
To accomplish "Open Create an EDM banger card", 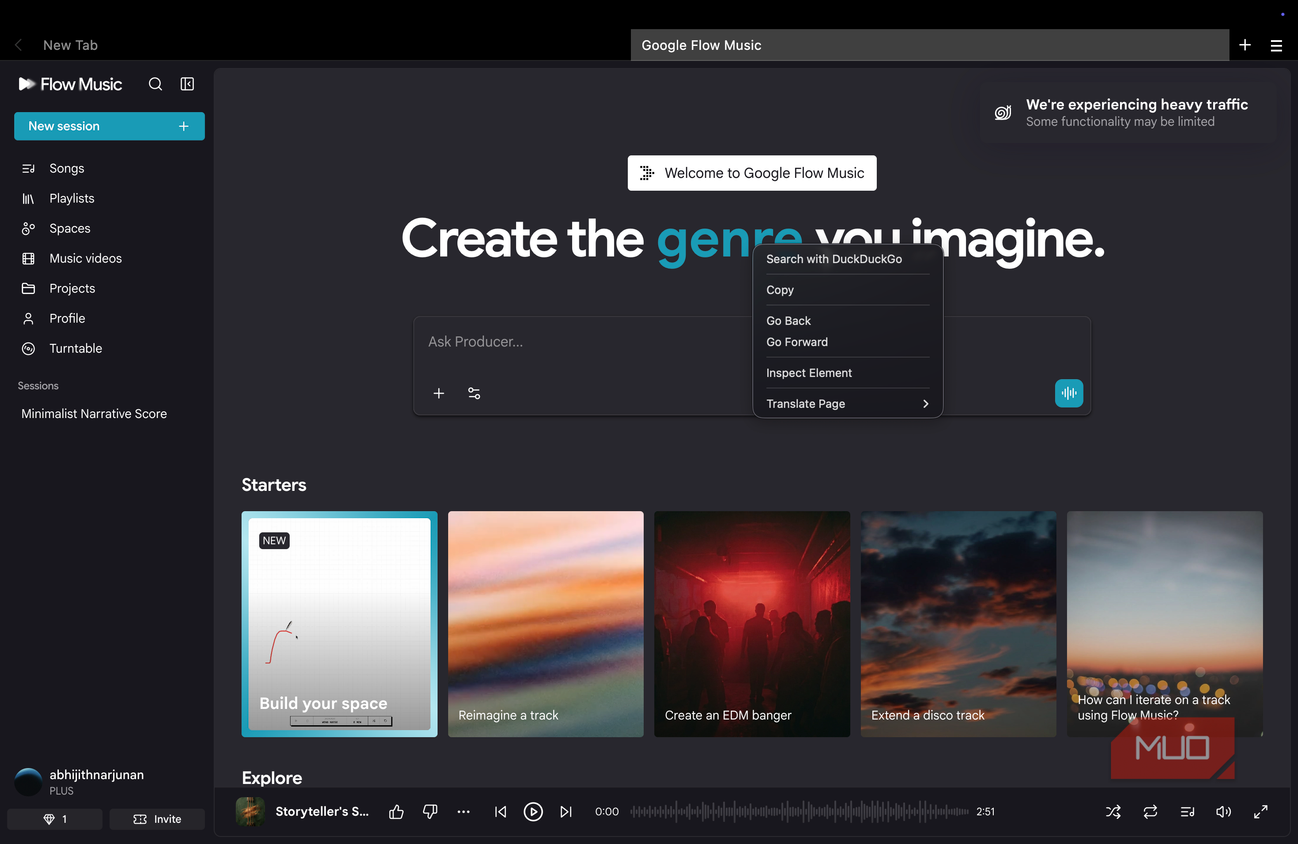I will pos(752,624).
